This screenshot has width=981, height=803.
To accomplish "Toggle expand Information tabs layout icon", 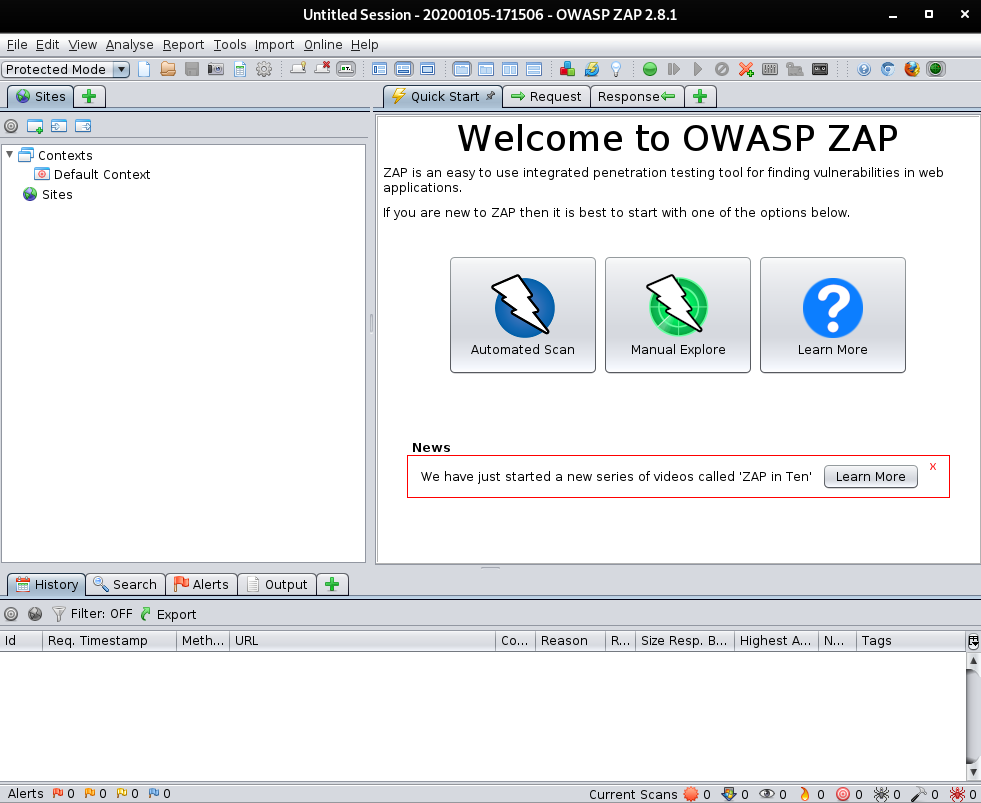I will coord(404,69).
